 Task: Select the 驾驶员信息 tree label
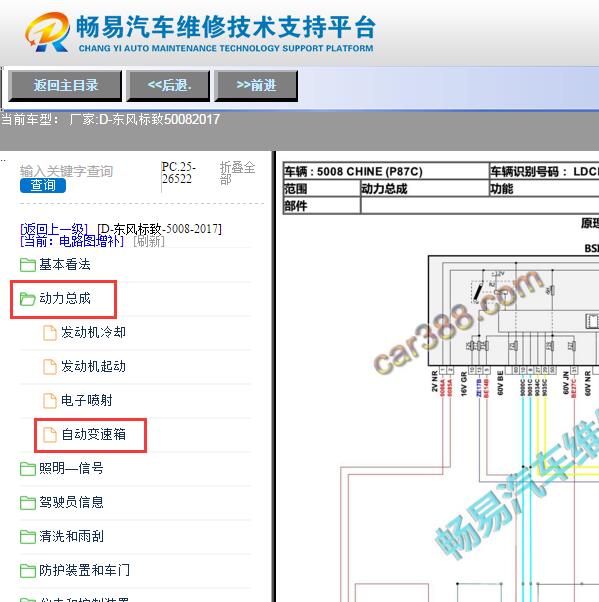click(x=71, y=503)
